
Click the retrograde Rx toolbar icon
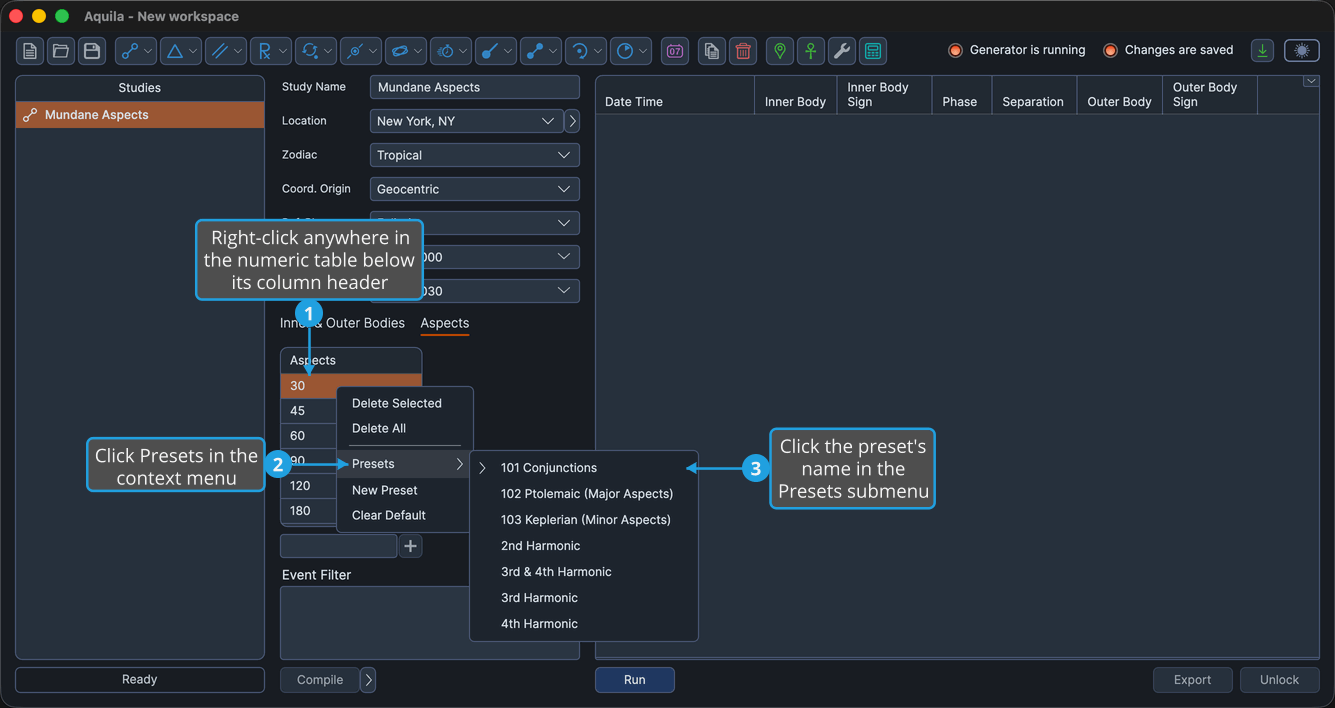pos(264,51)
